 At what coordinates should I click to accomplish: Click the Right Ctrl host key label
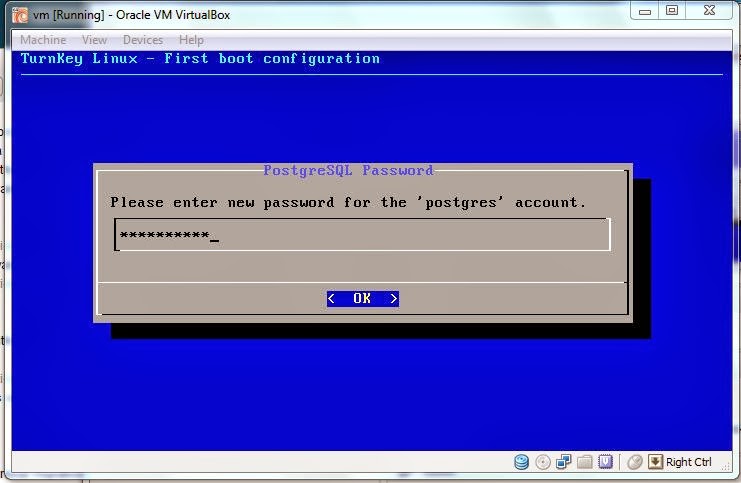(689, 462)
